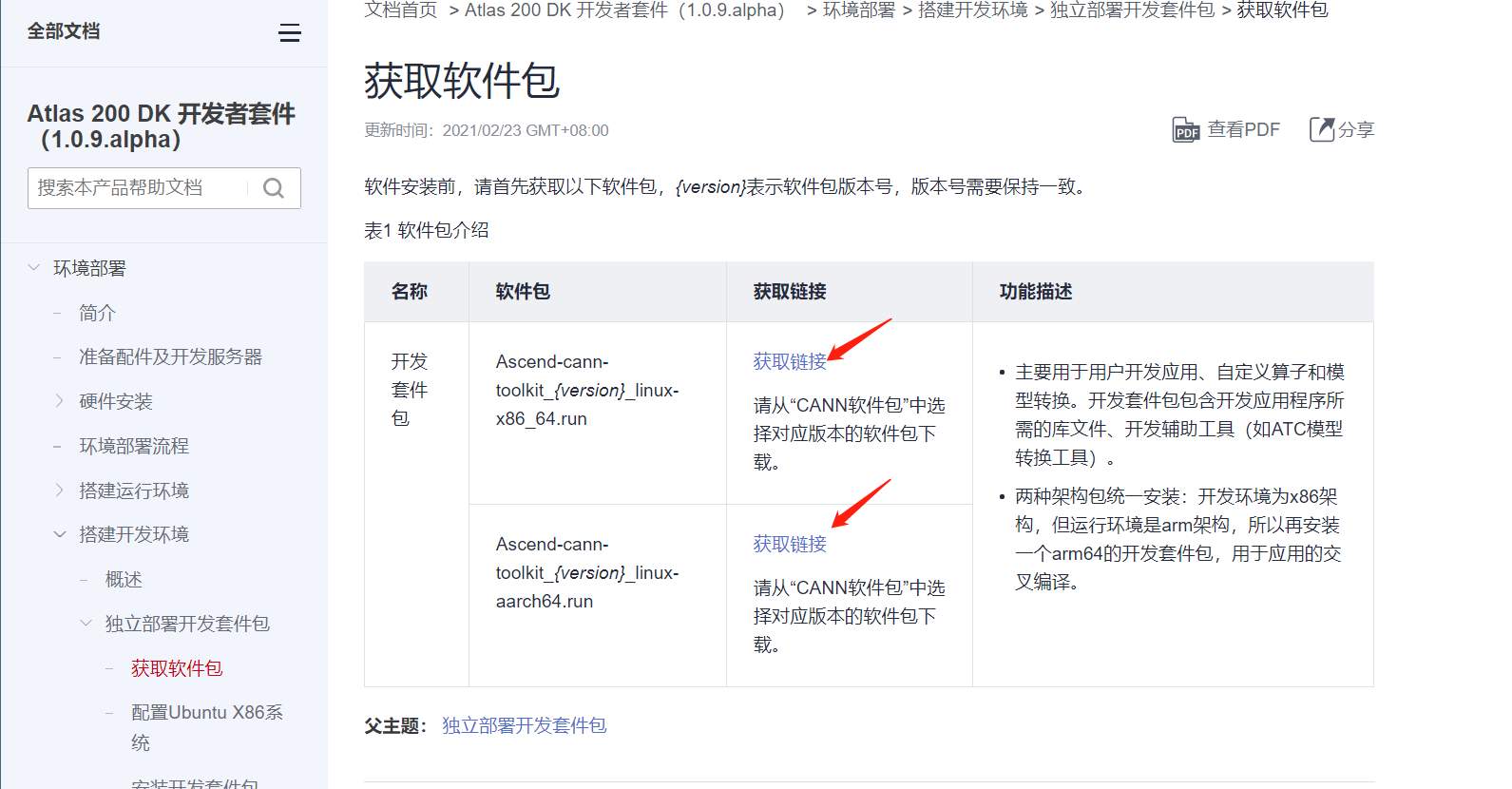Select 获取软件包 in the sidebar tree
The width and height of the screenshot is (1512, 789).
tap(177, 668)
